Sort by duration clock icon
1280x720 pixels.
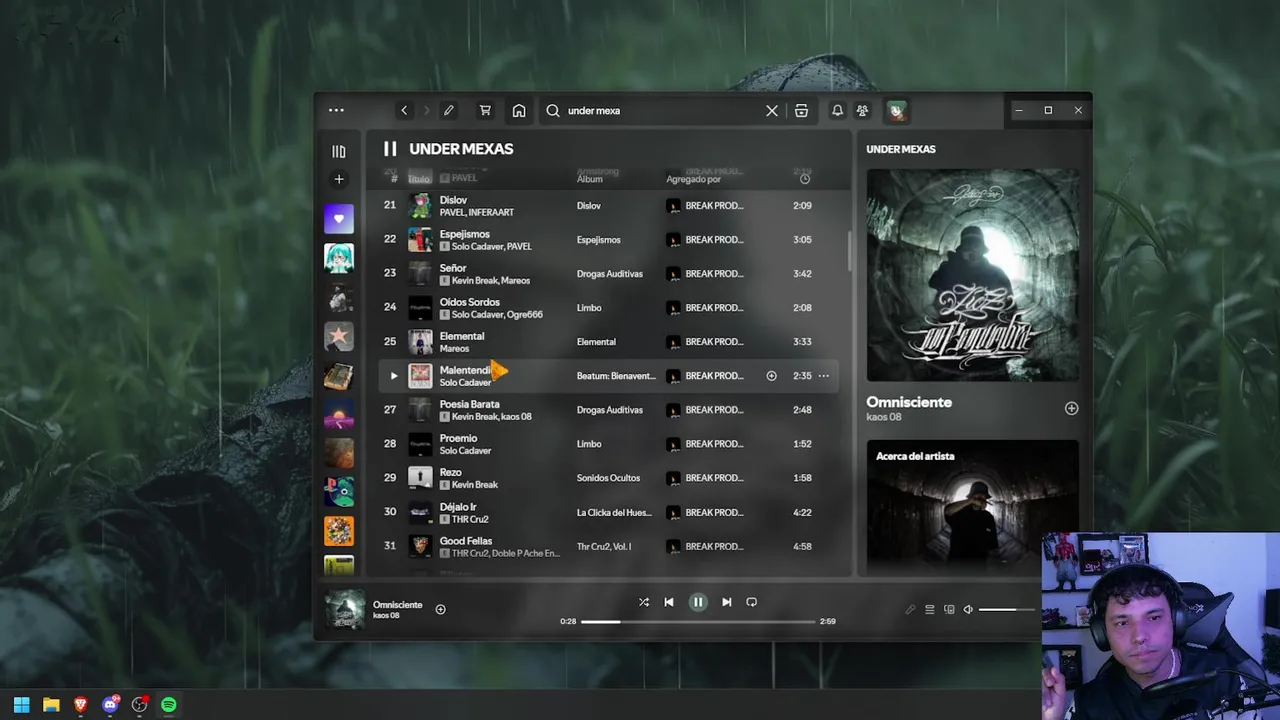(x=805, y=179)
